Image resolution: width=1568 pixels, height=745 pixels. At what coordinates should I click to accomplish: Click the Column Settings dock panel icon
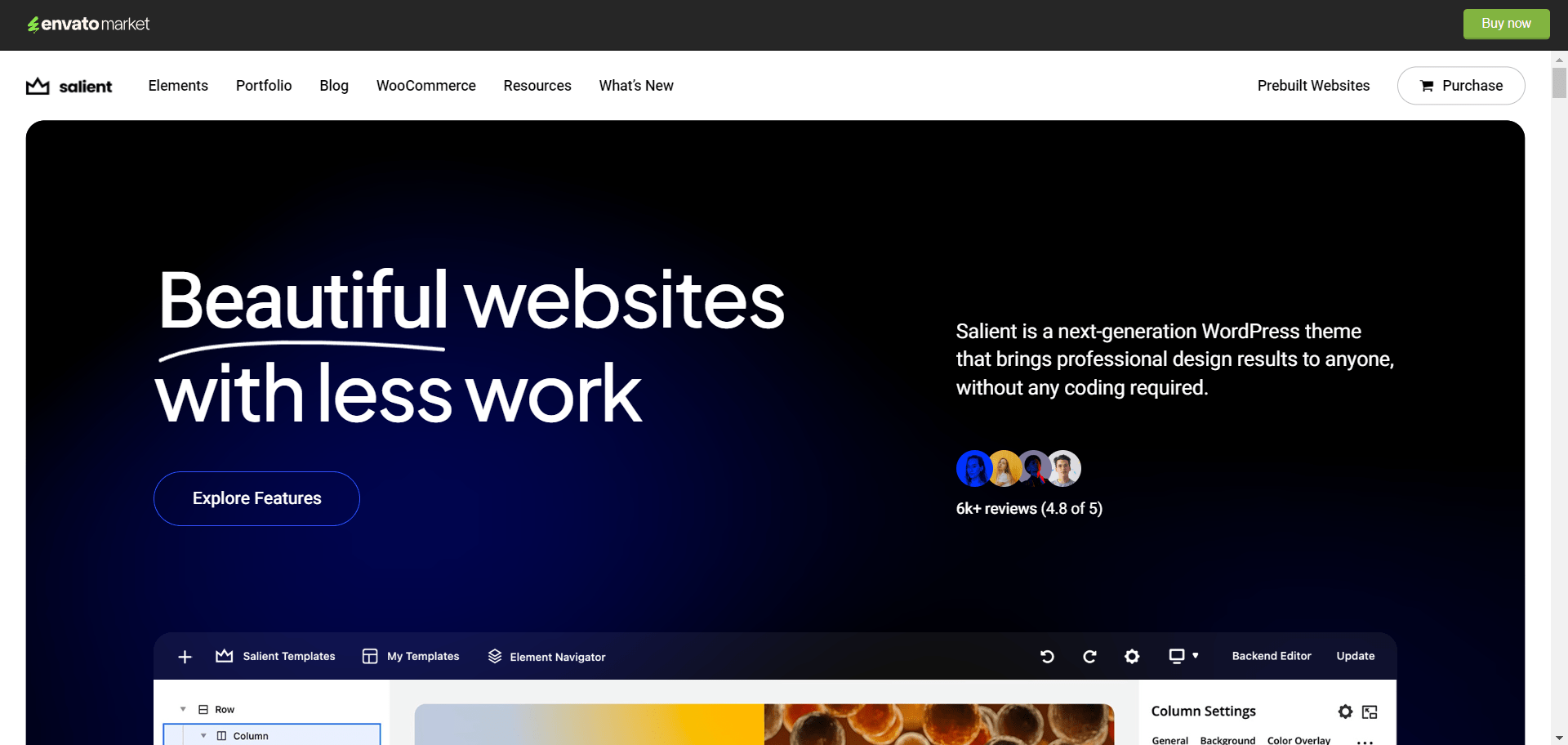coord(1370,712)
